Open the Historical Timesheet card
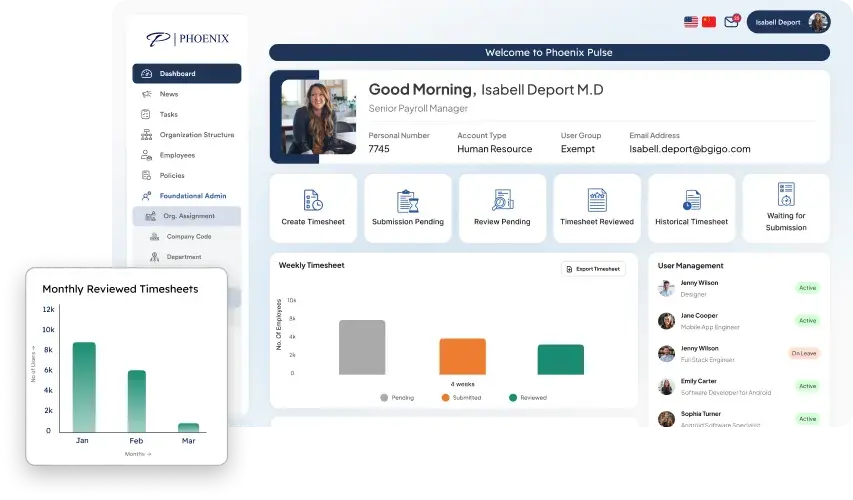Image resolution: width=853 pixels, height=500 pixels. pyautogui.click(x=691, y=208)
